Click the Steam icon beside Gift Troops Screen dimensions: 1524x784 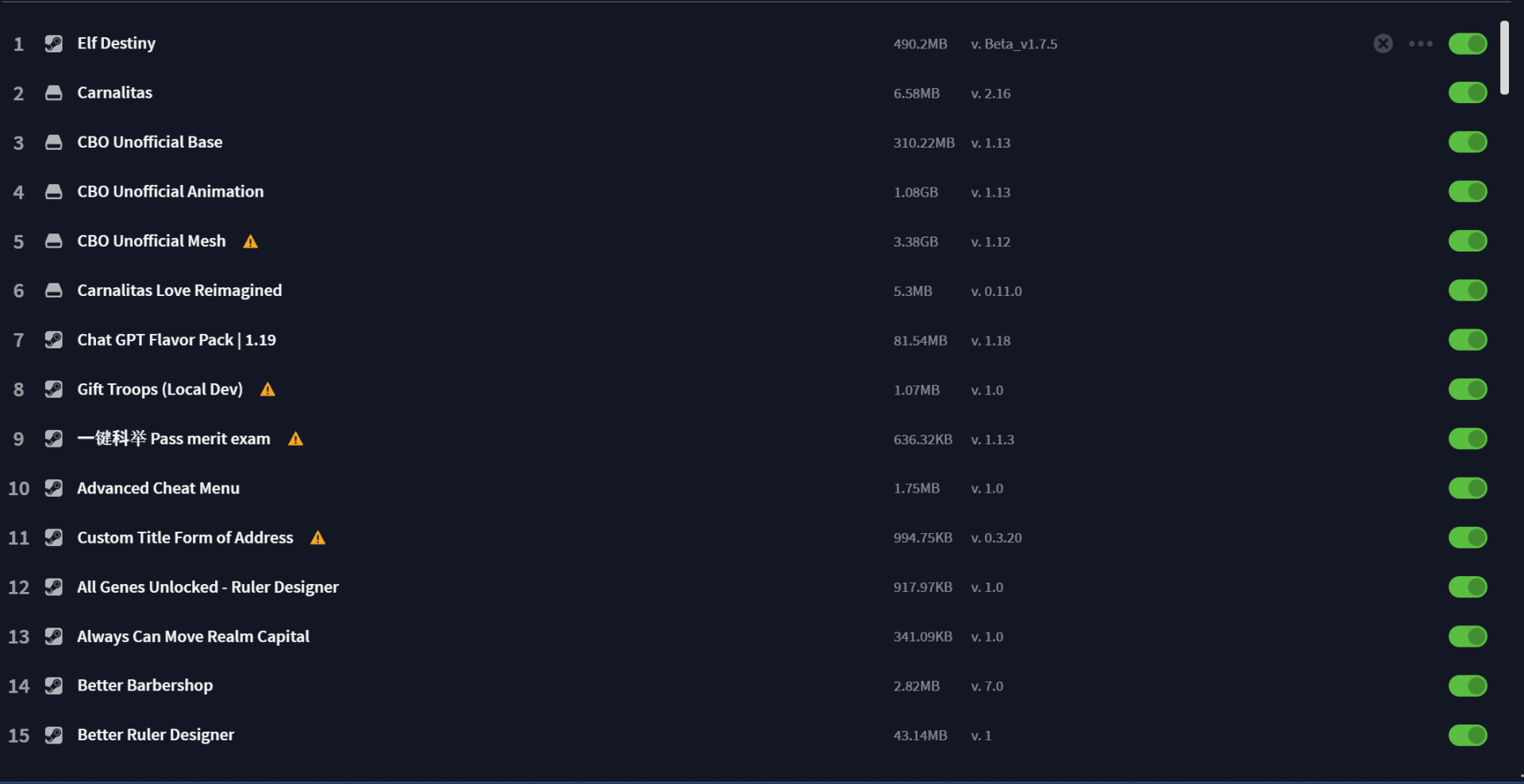[53, 390]
